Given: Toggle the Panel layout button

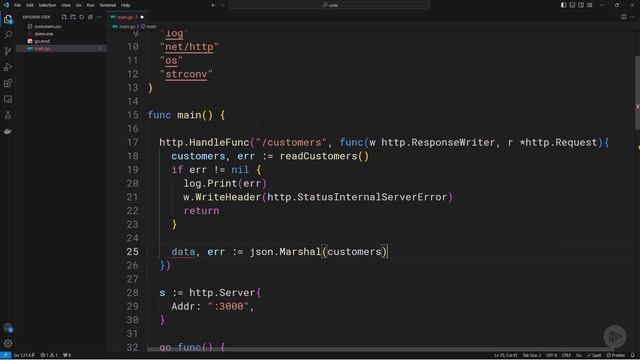Looking at the screenshot, I should point(572,5).
